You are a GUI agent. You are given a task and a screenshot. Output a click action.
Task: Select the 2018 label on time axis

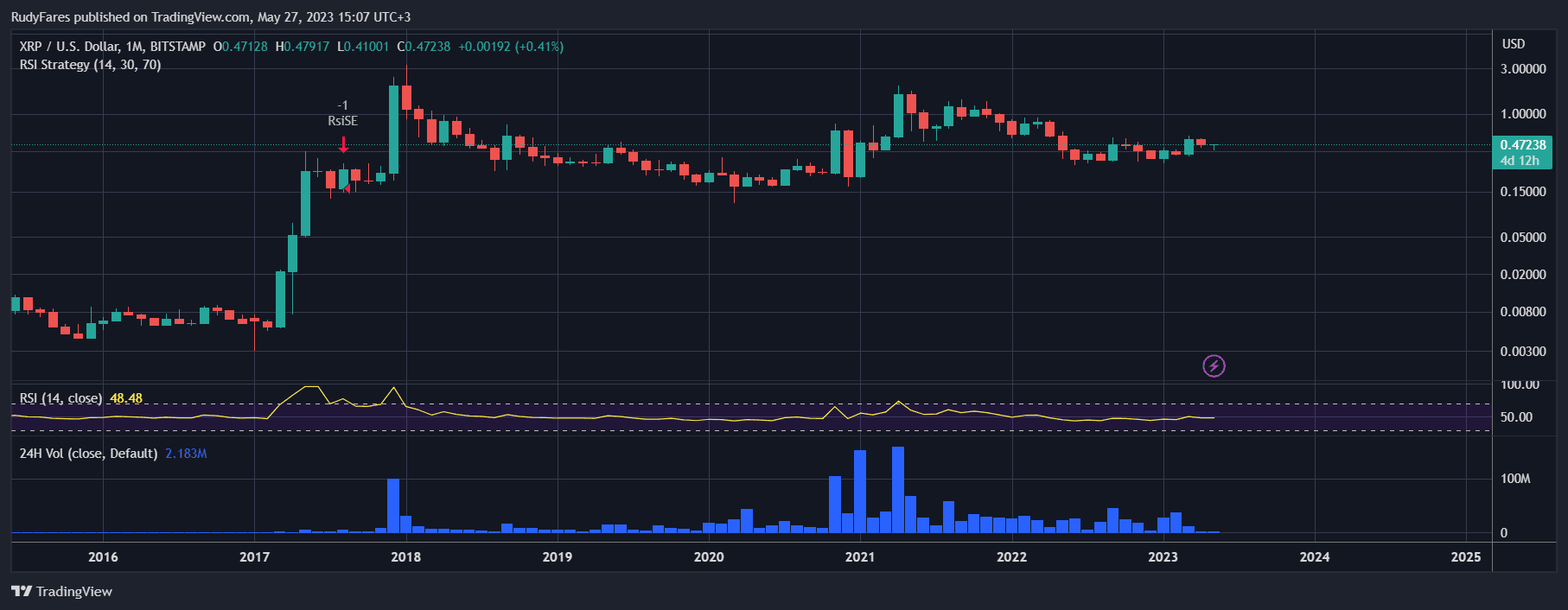tap(405, 557)
